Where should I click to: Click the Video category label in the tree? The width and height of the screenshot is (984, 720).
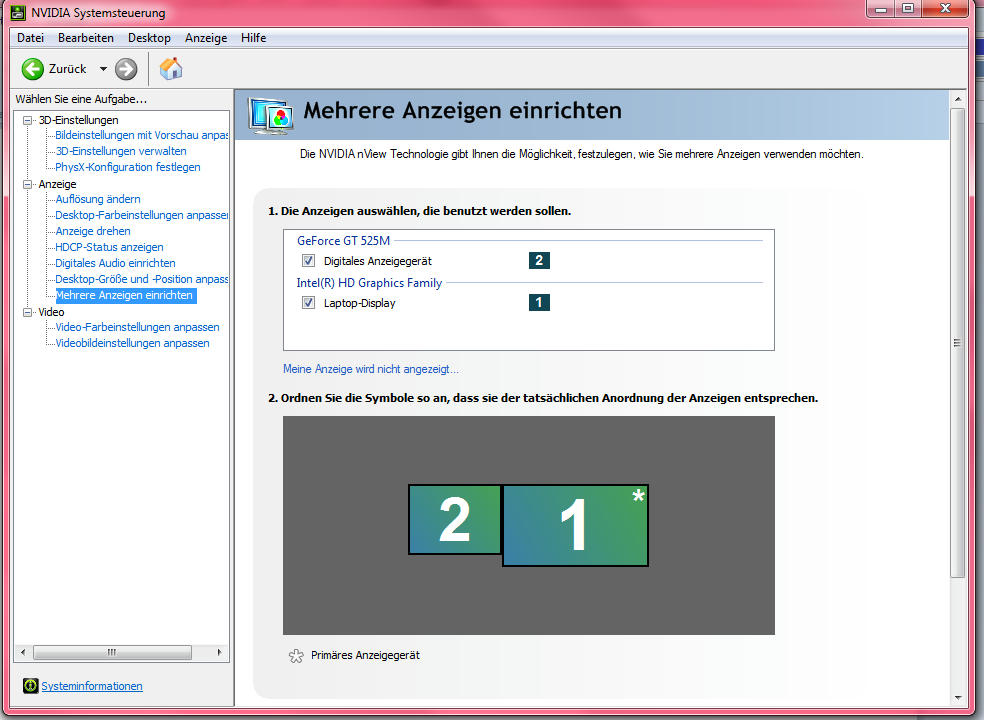tap(51, 312)
